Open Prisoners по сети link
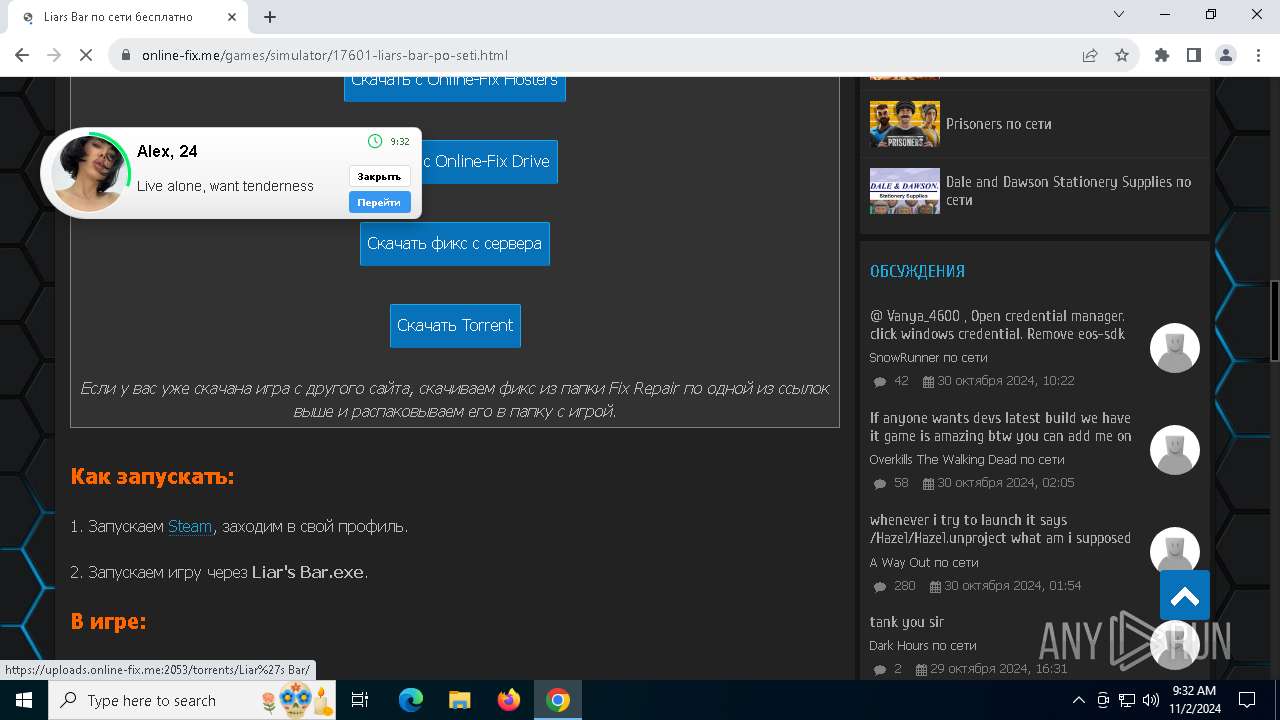The height and width of the screenshot is (720, 1280). click(x=998, y=124)
